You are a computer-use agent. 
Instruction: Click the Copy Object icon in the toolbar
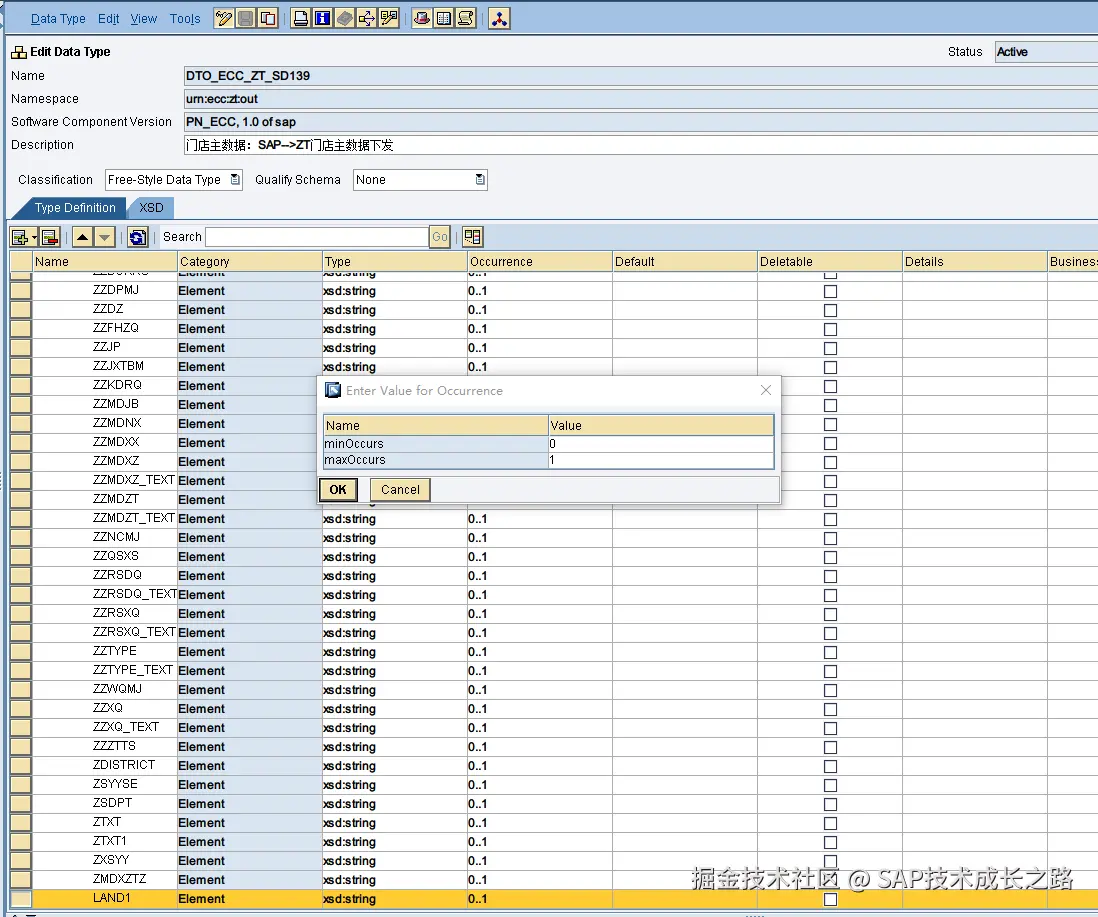tap(267, 18)
